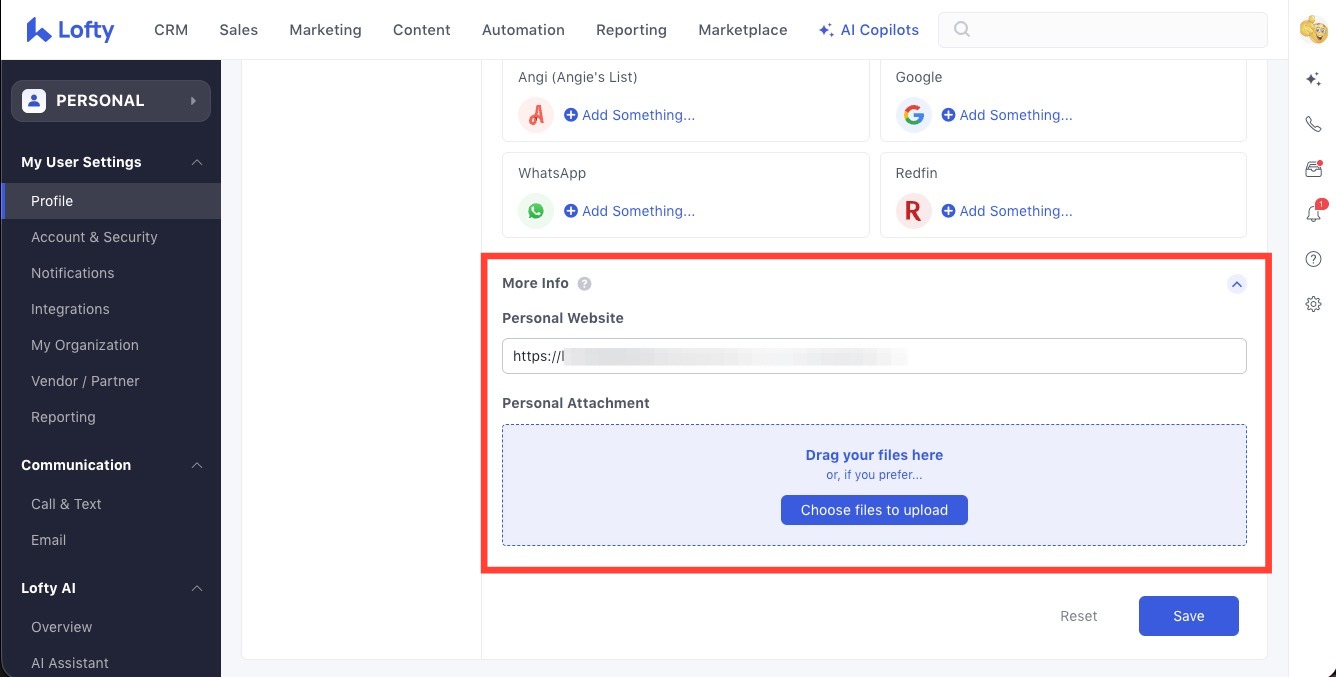Open the PERSONAL account switcher
1336x677 pixels.
111,101
